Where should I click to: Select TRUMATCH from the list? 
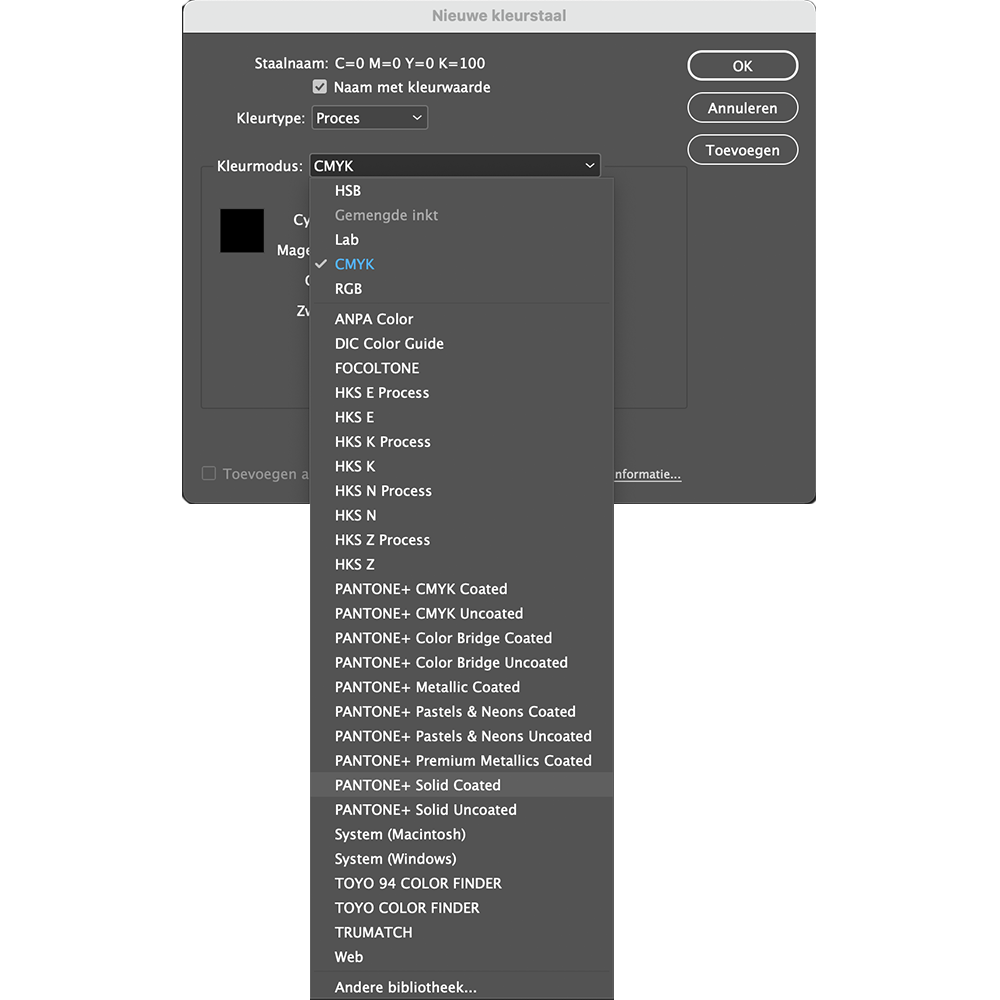[373, 932]
